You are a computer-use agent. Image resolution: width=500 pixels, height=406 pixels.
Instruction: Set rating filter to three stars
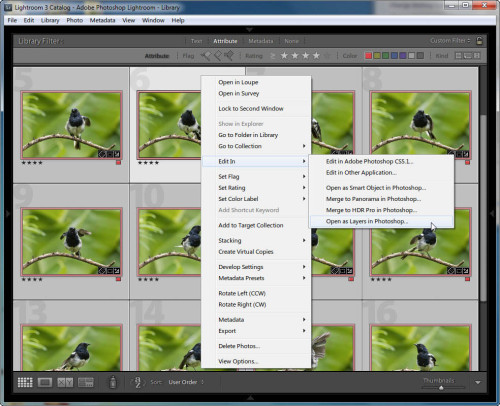click(x=305, y=55)
